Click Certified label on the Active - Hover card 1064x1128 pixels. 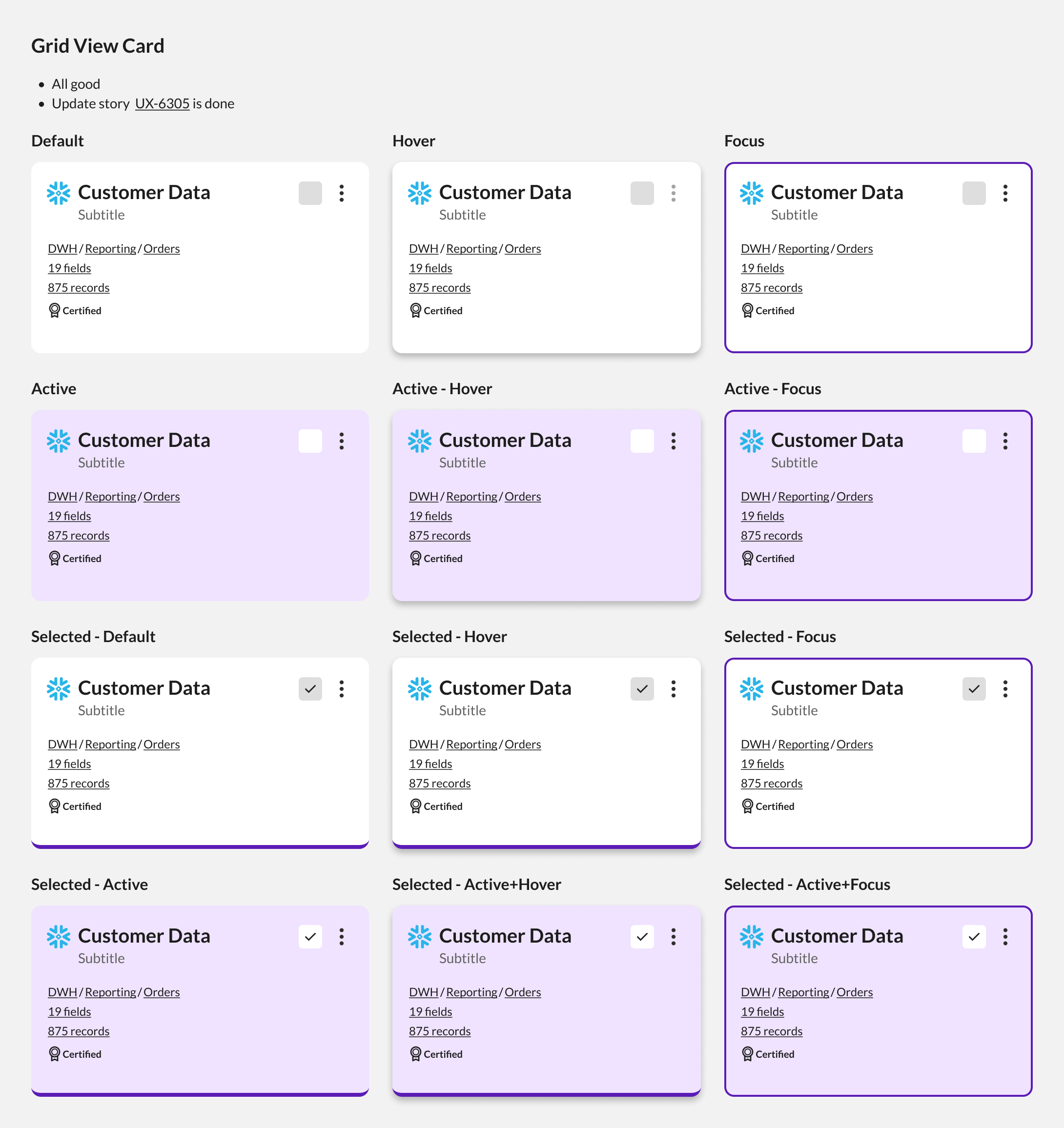tap(443, 558)
